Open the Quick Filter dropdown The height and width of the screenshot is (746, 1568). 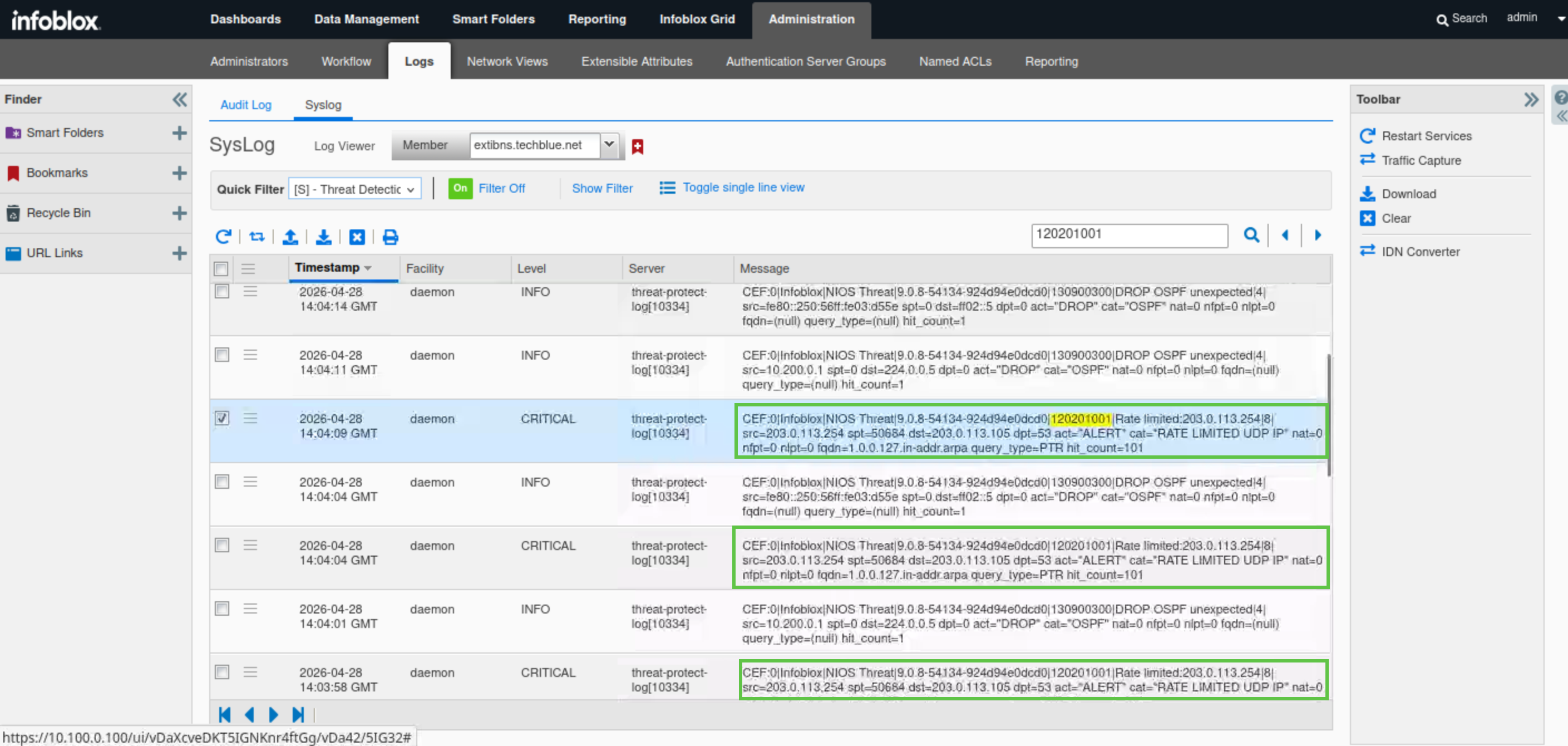coord(355,189)
